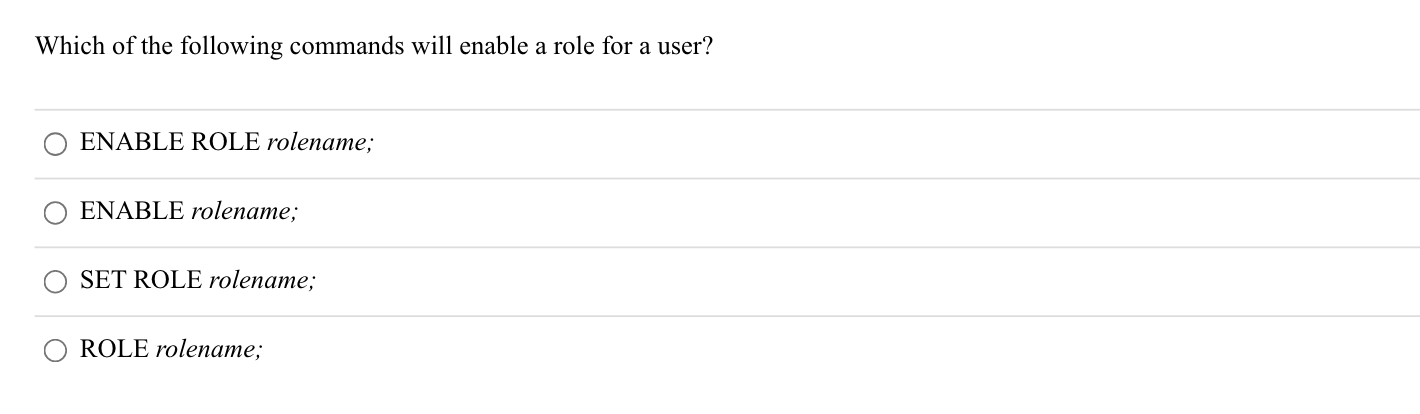This screenshot has width=1420, height=414.
Task: Click the question text about enabling a role
Action: (x=374, y=47)
